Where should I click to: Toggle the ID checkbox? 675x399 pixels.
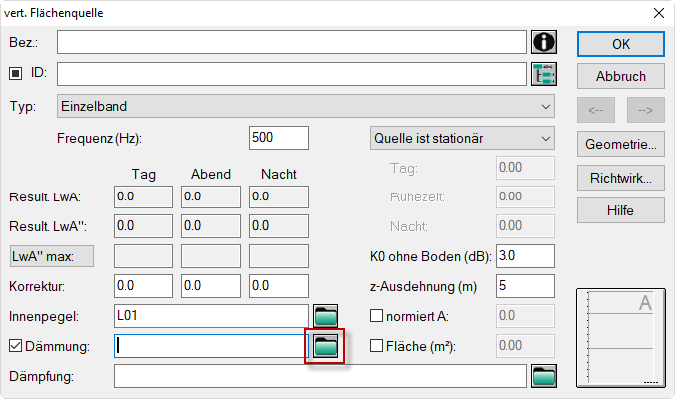pyautogui.click(x=15, y=73)
